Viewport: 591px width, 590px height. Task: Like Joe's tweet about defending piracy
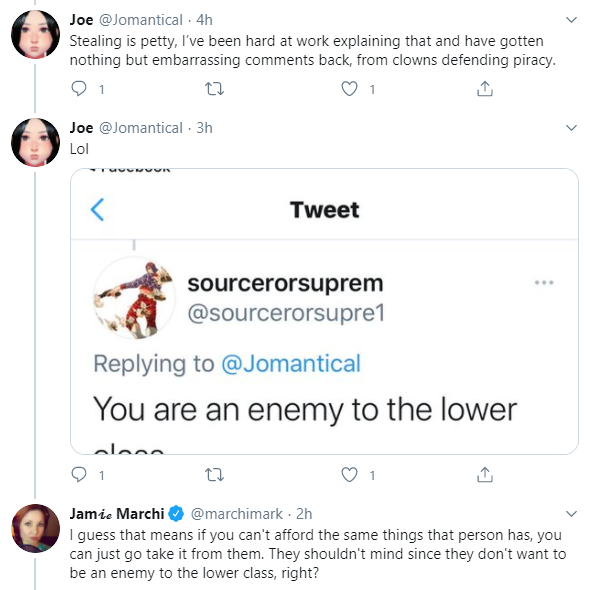tap(349, 89)
